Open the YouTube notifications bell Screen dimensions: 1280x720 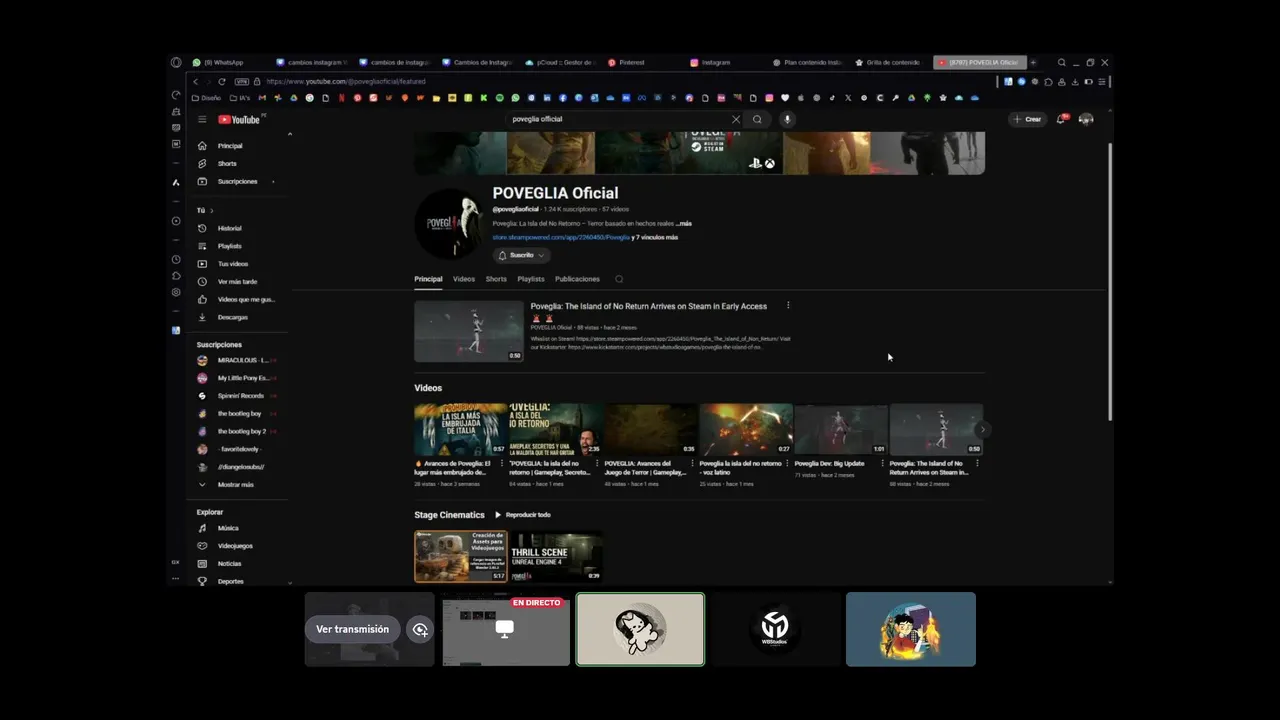(x=1061, y=119)
